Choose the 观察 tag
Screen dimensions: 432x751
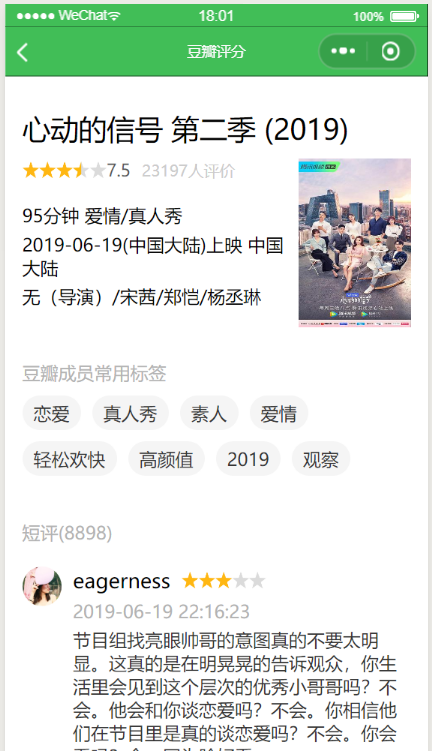[x=321, y=459]
